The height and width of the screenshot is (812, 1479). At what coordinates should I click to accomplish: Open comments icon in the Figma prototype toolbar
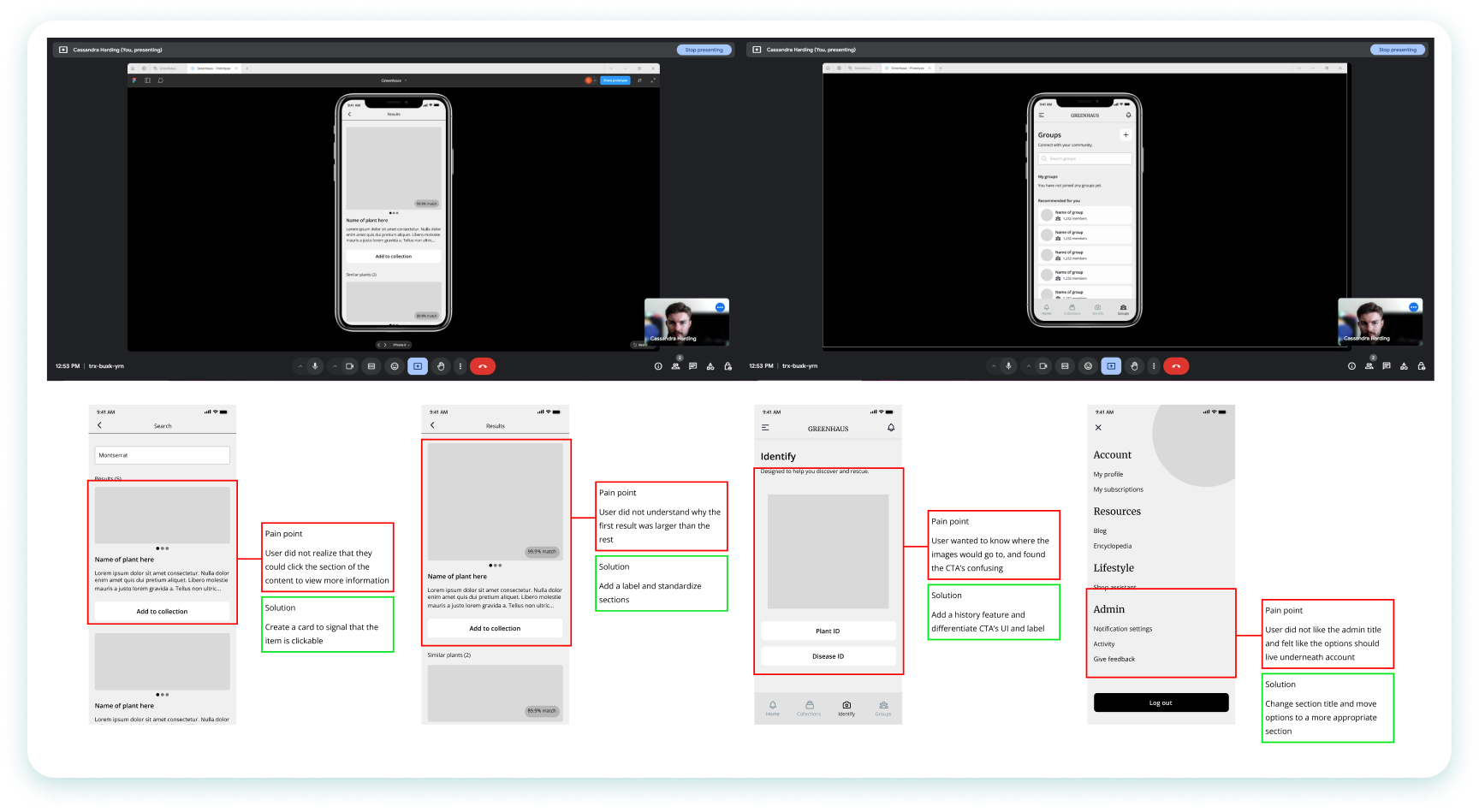pos(160,80)
